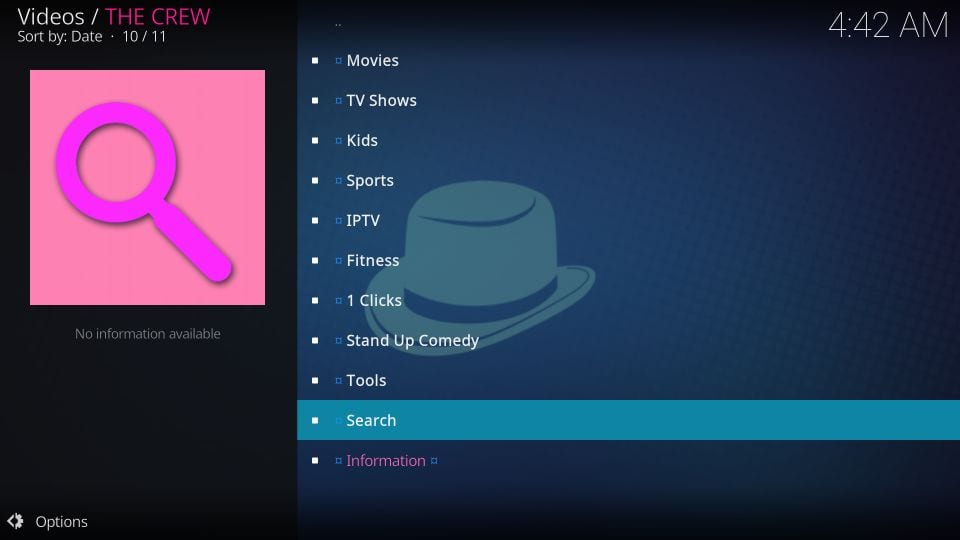
Task: Activate the highlighted Search item
Action: 628,420
